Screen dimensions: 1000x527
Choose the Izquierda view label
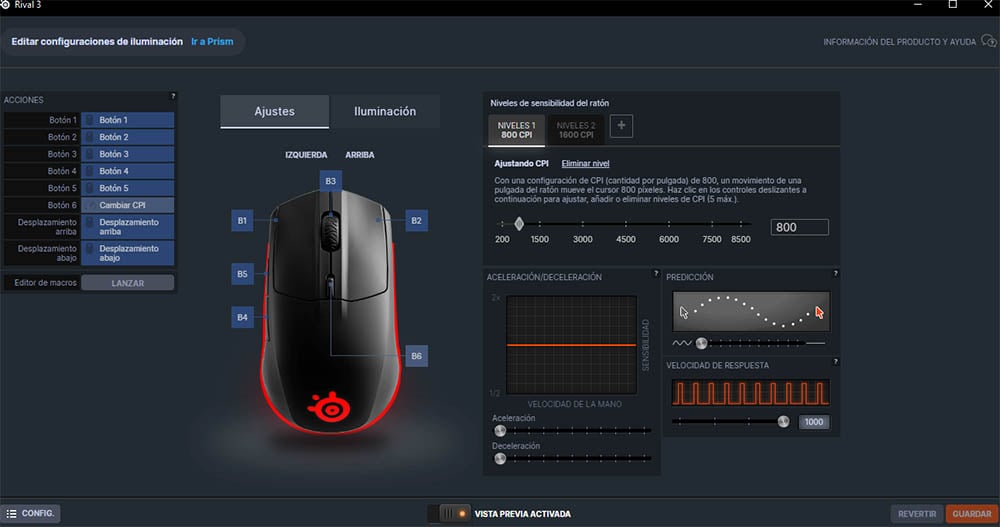[x=306, y=155]
